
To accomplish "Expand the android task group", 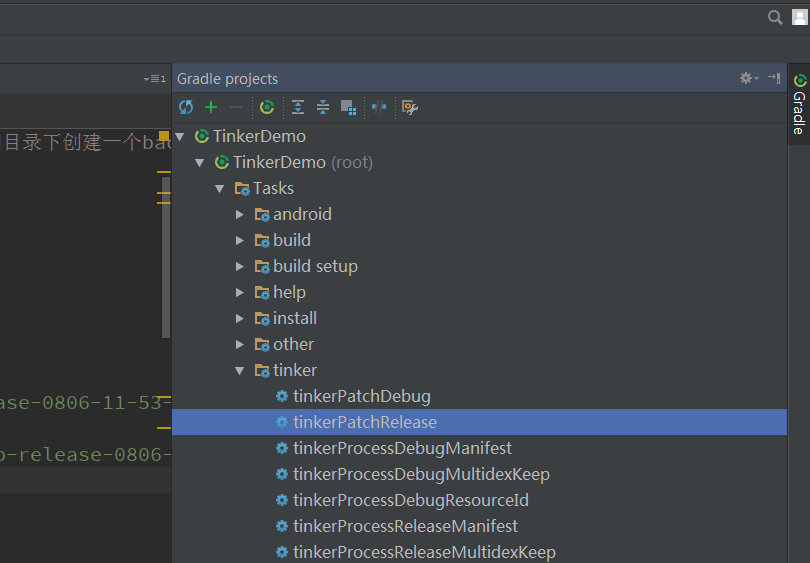I will click(x=240, y=214).
